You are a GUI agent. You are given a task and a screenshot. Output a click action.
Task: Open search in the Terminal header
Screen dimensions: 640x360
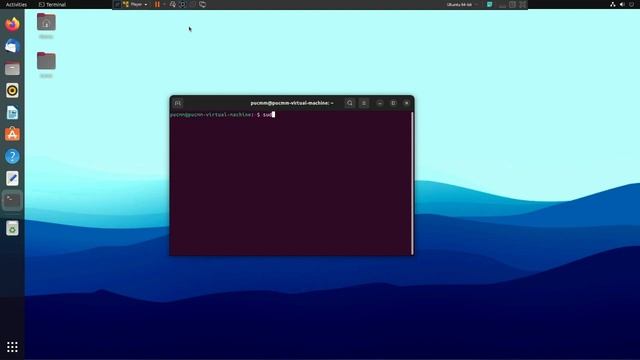pyautogui.click(x=350, y=103)
